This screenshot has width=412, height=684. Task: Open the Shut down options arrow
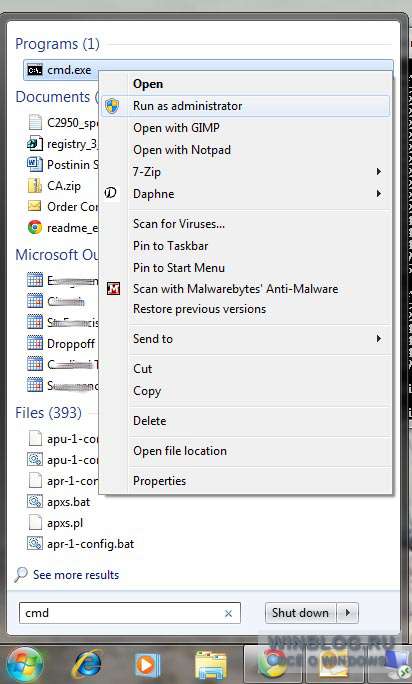click(x=348, y=613)
